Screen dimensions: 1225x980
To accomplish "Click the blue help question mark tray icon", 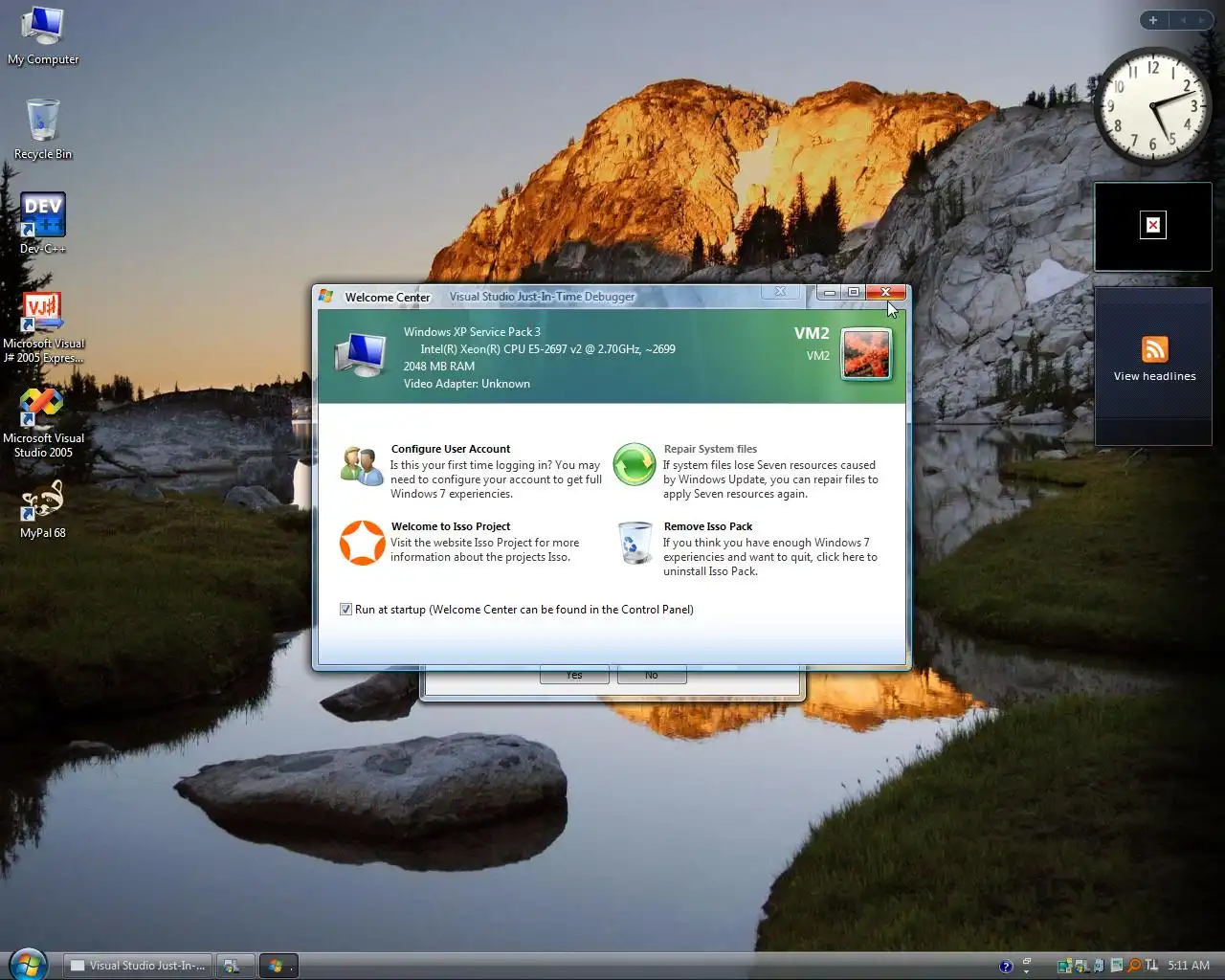I will pos(1006,967).
